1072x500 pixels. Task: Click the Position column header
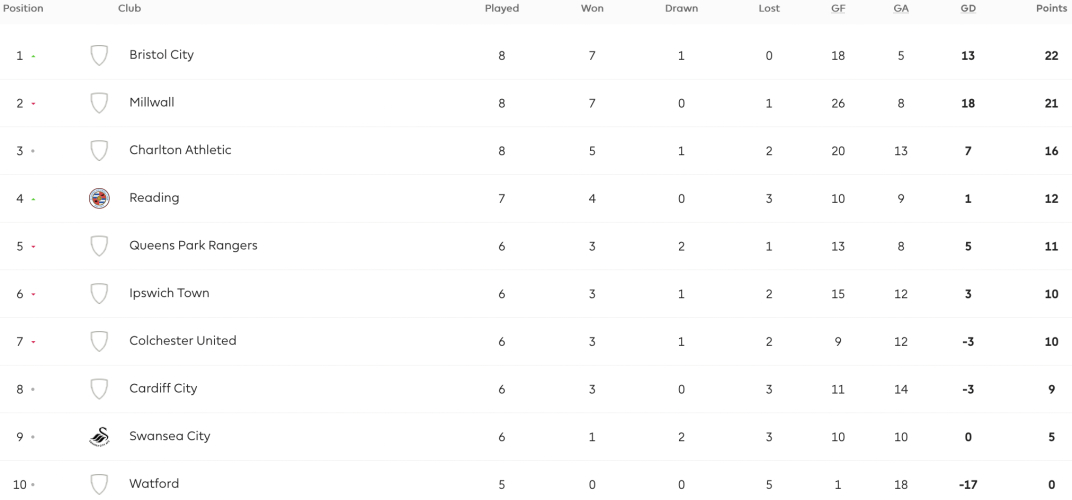click(x=23, y=8)
